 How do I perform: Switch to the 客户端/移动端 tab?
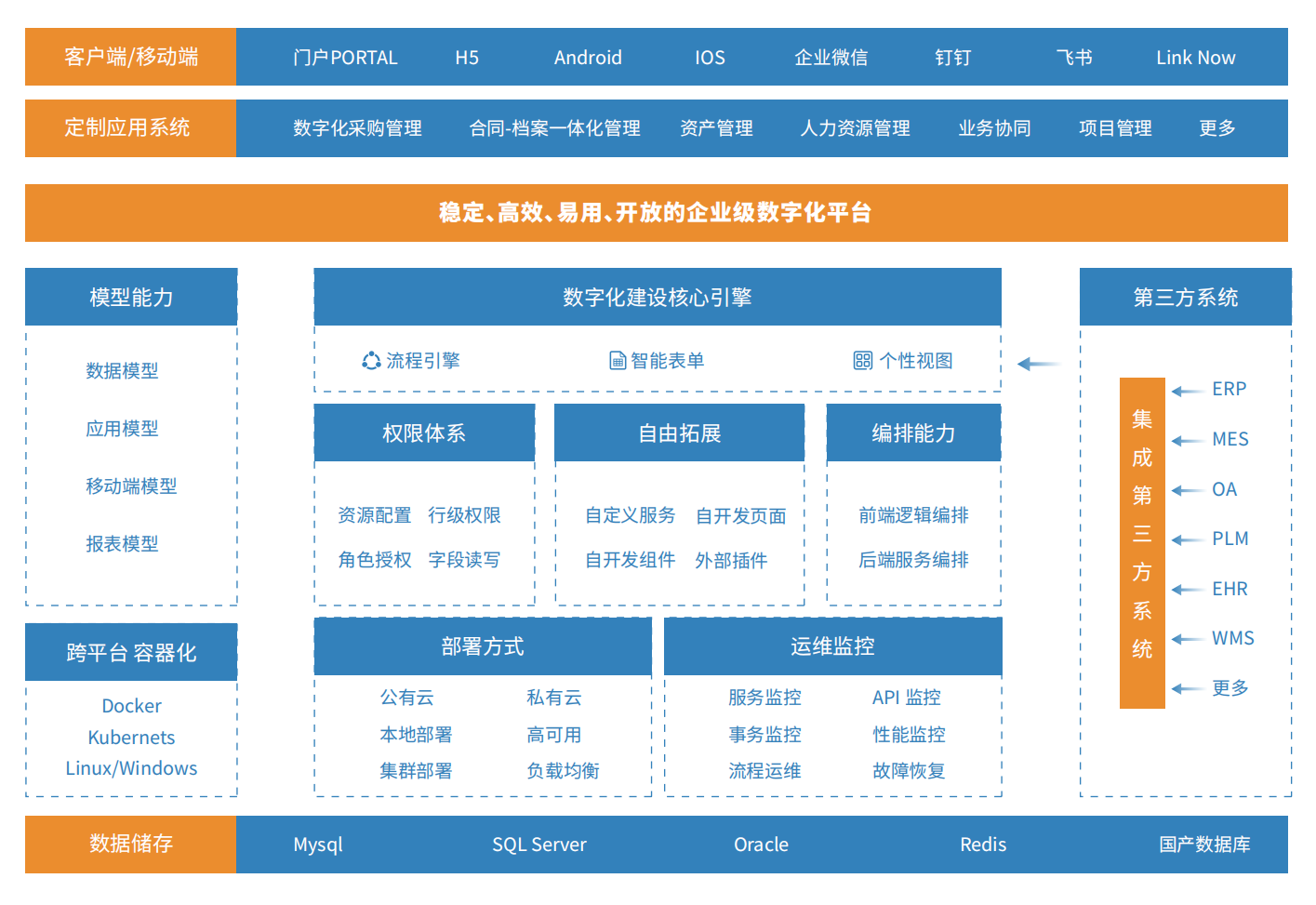[130, 57]
